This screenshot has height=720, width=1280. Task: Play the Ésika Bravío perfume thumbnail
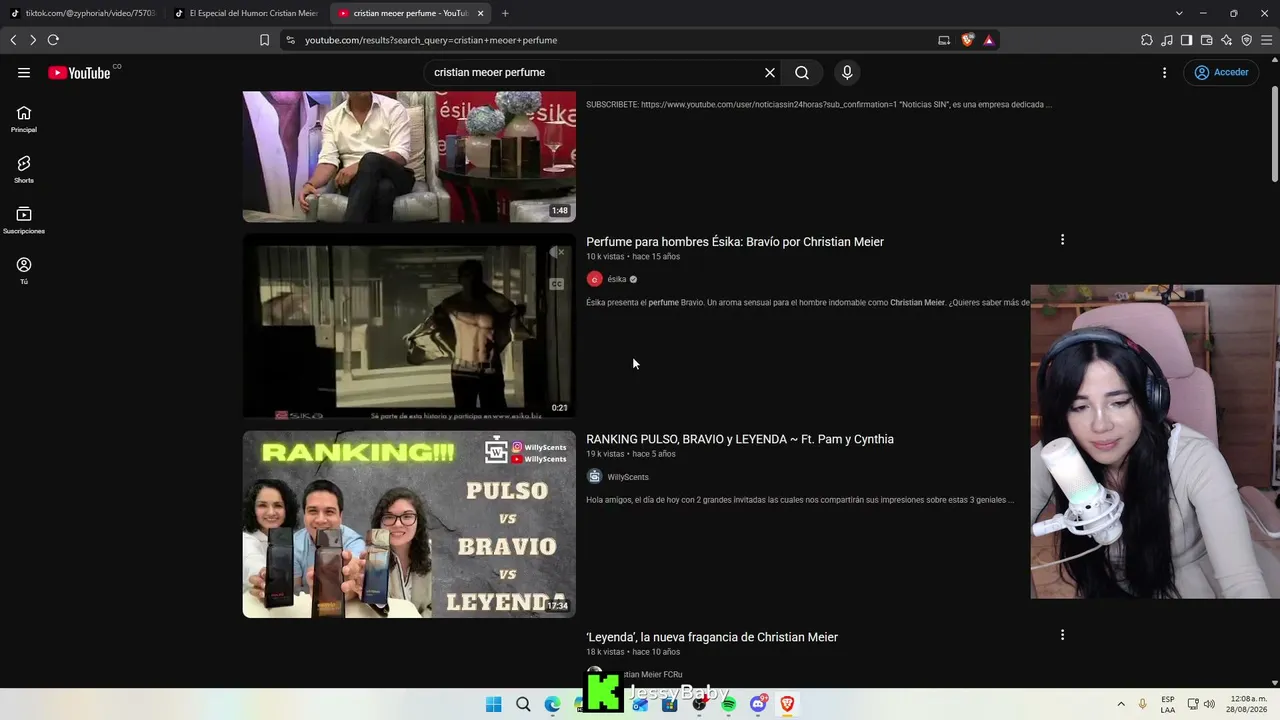pyautogui.click(x=409, y=326)
